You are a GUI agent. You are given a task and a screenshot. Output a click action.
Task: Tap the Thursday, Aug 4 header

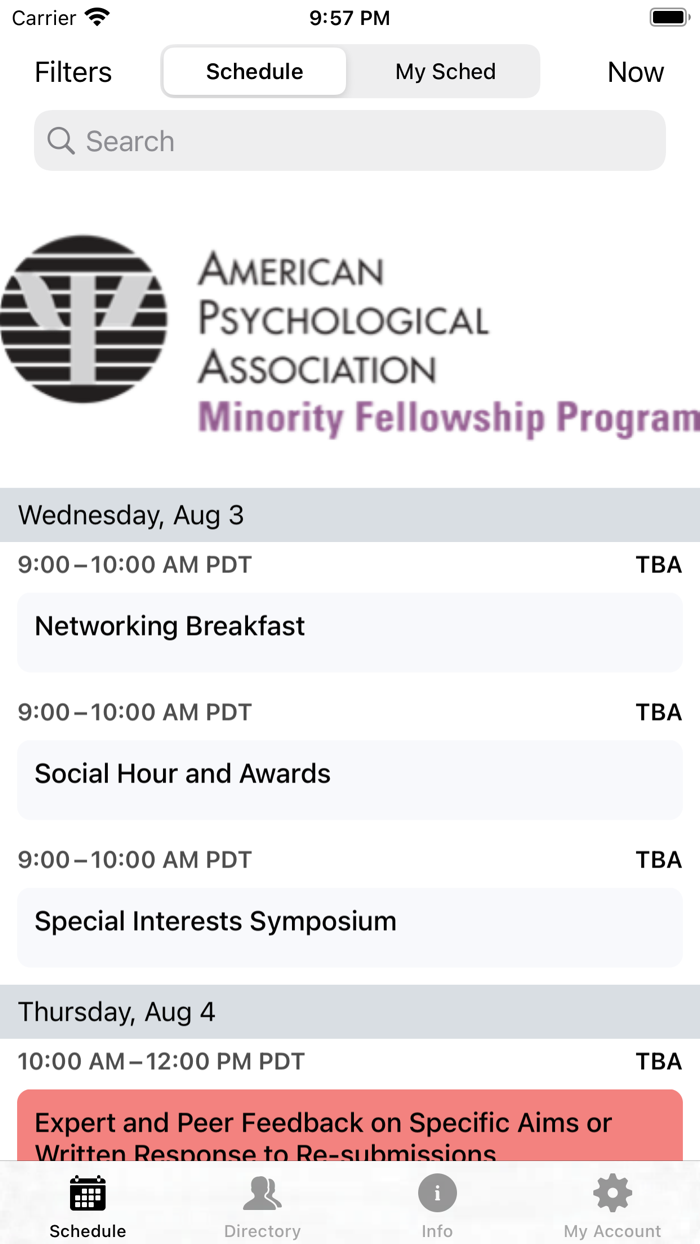[350, 1012]
